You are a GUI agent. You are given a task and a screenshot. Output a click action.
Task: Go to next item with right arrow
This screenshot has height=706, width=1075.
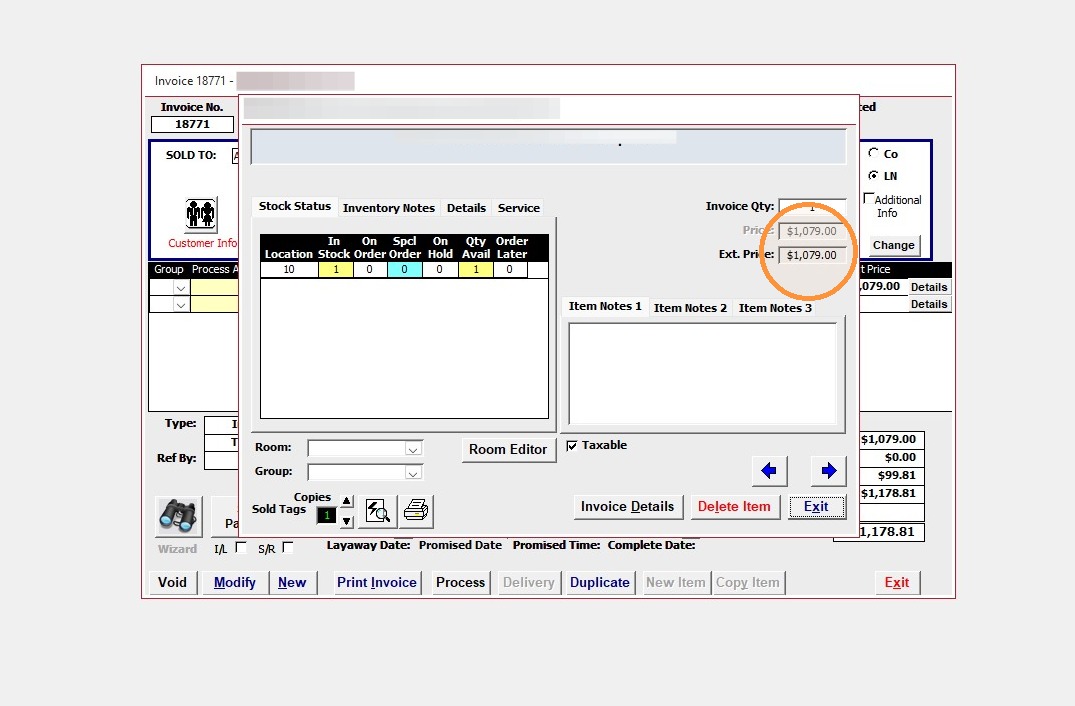[828, 470]
